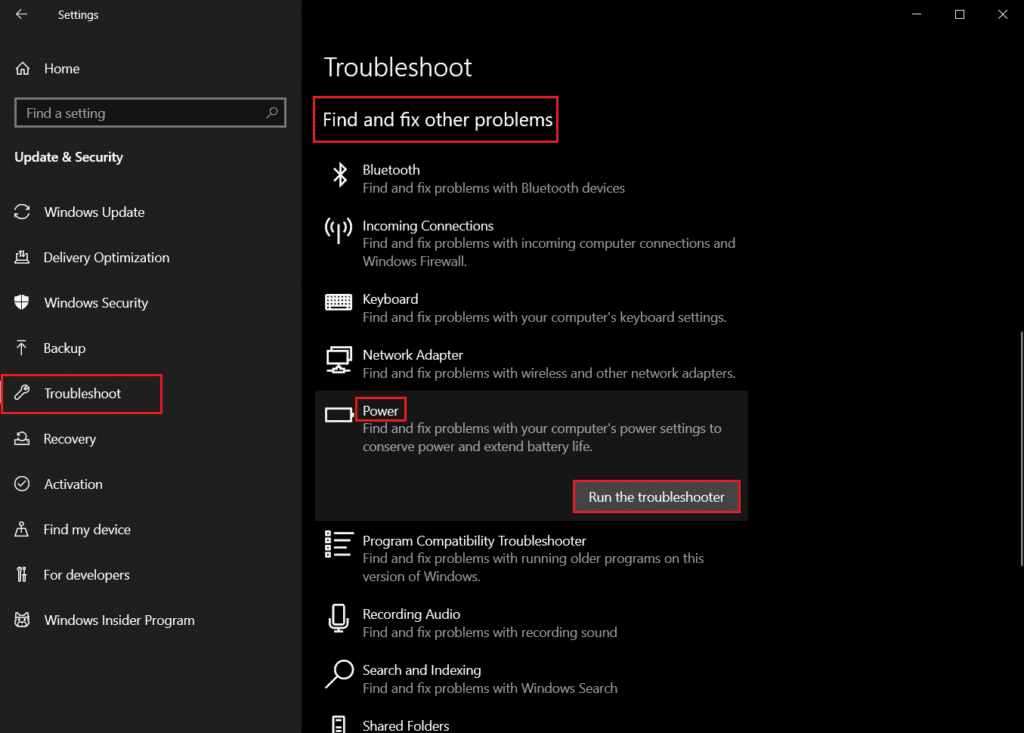
Task: Open the Activation section
Action: [74, 483]
